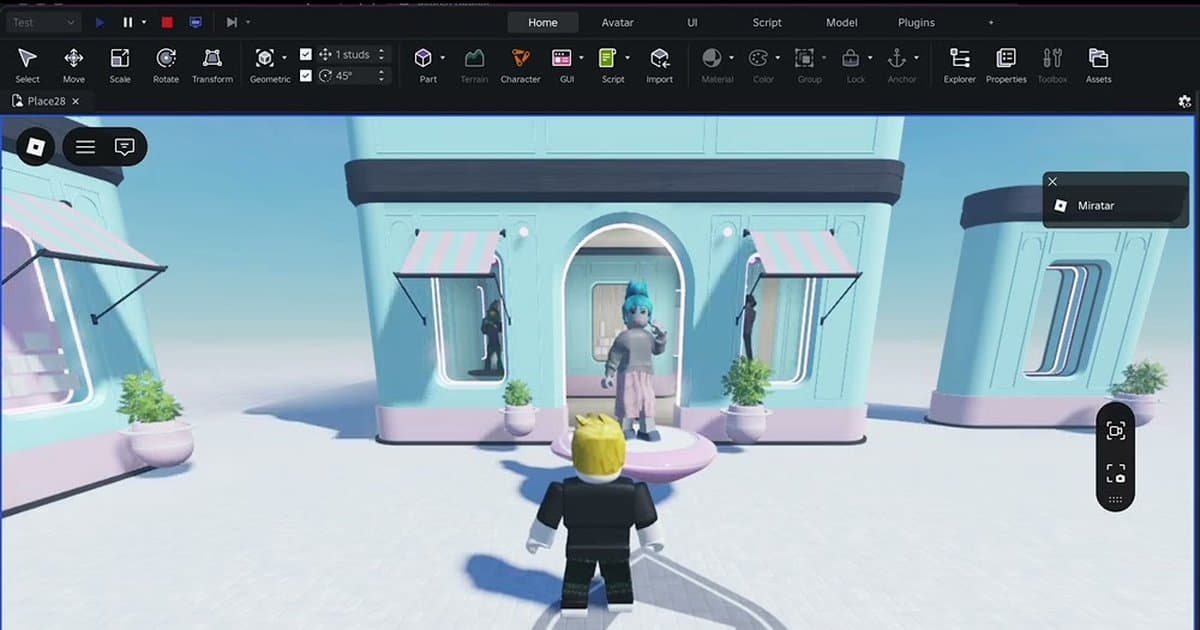Activate the Move tool
The image size is (1200, 630).
pos(73,65)
